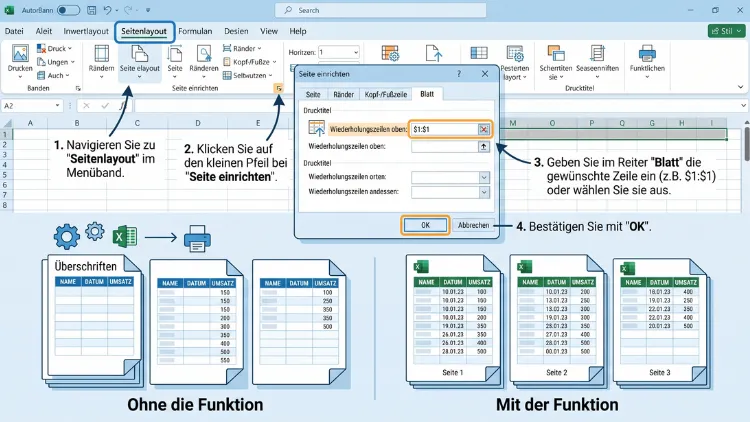Image resolution: width=750 pixels, height=422 pixels.
Task: Click the formula bar confirm checkmark icon
Action: coord(105,106)
